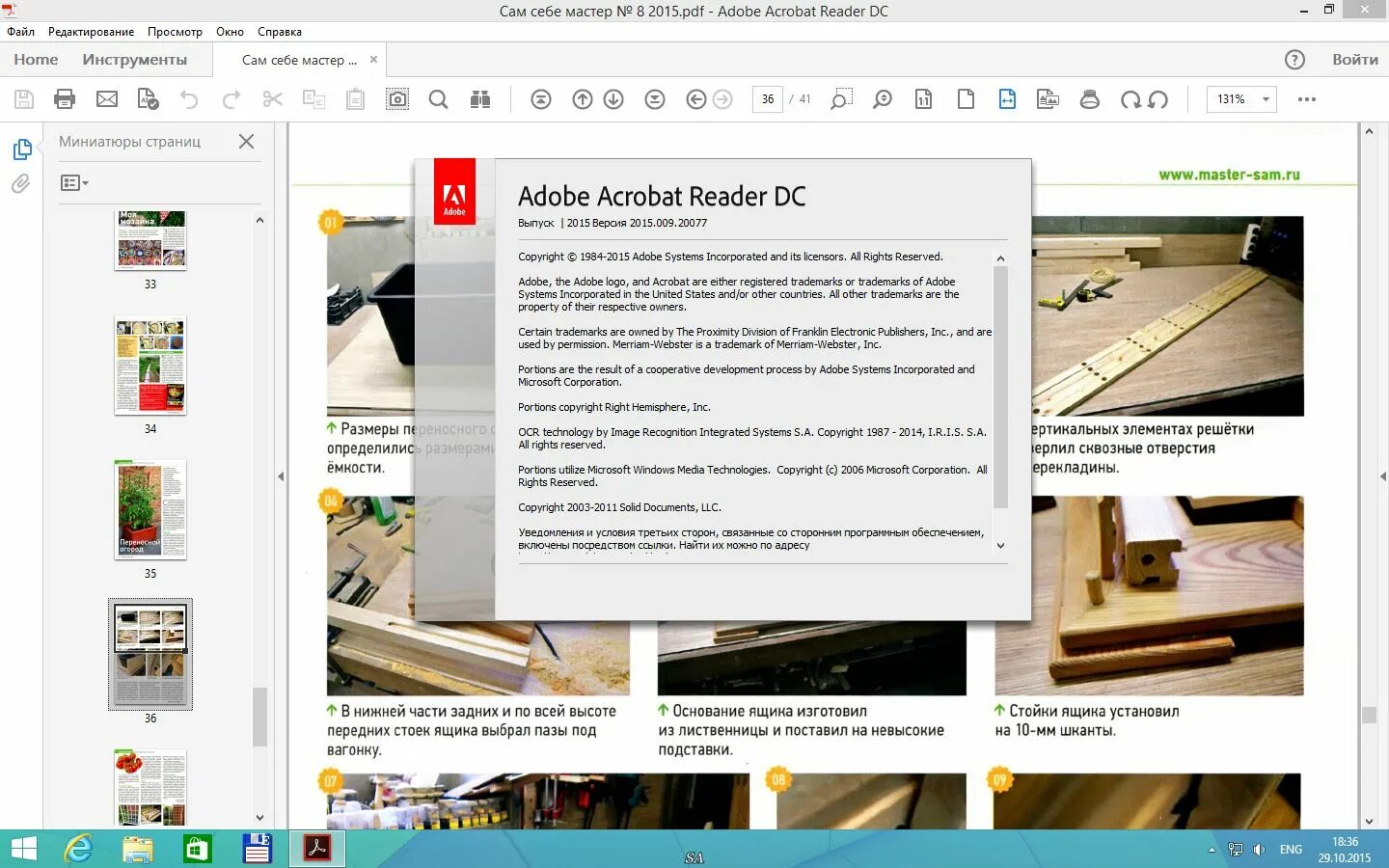Screen dimensions: 1389x868
Task: Open the Файл menu
Action: click(x=21, y=32)
